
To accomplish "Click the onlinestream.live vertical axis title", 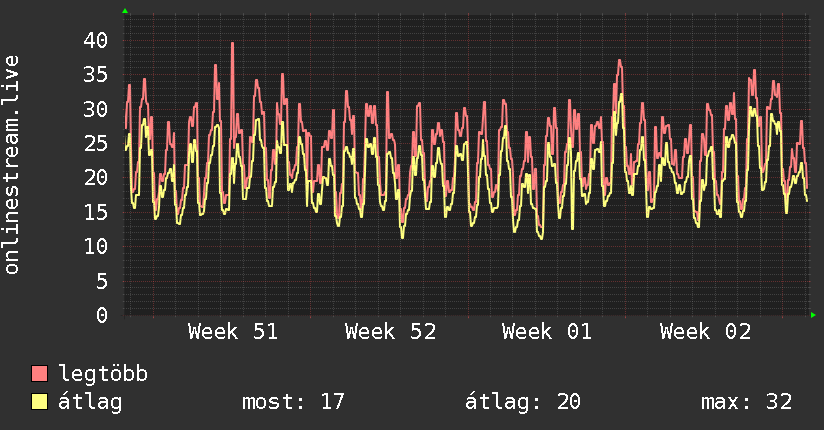I will coord(11,165).
